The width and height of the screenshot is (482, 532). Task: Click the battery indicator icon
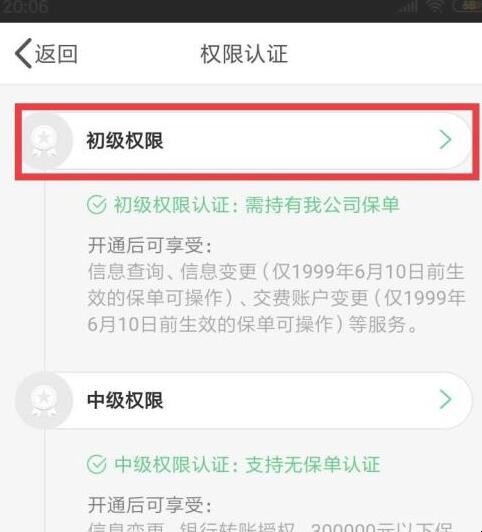[x=468, y=6]
